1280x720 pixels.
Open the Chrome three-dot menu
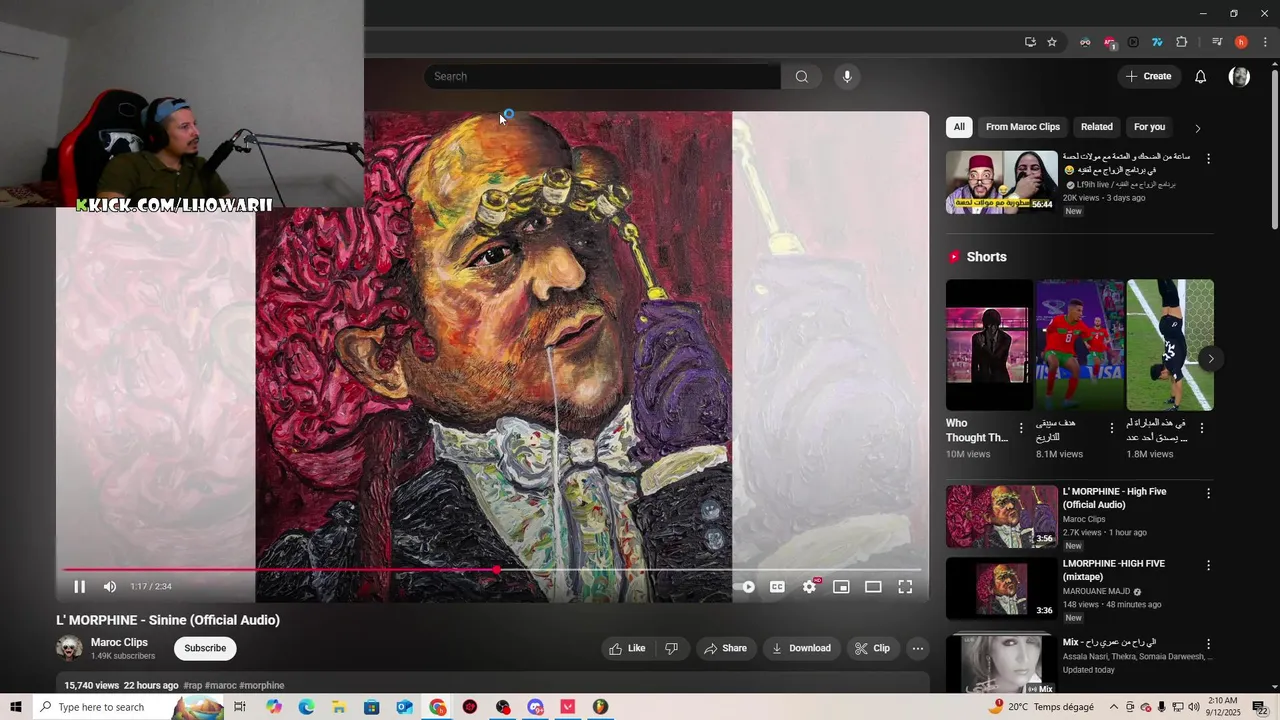(1265, 42)
